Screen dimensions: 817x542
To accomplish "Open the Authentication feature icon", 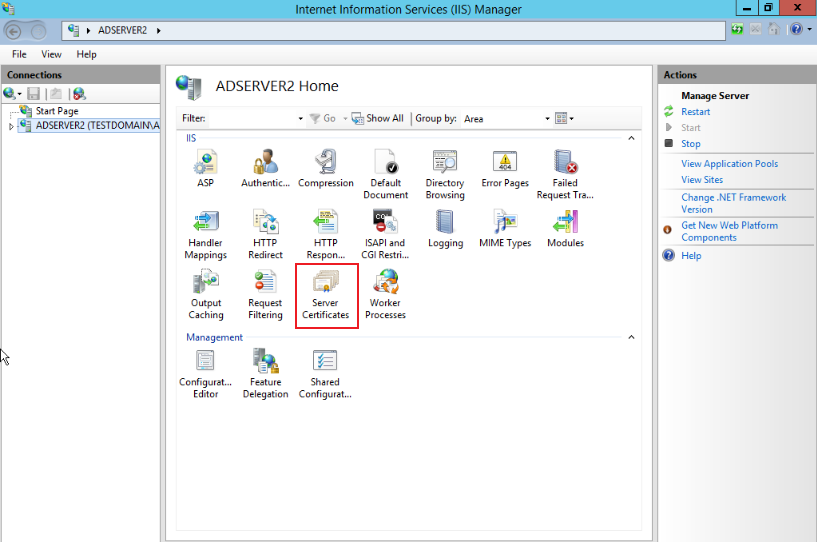I will 265,168.
